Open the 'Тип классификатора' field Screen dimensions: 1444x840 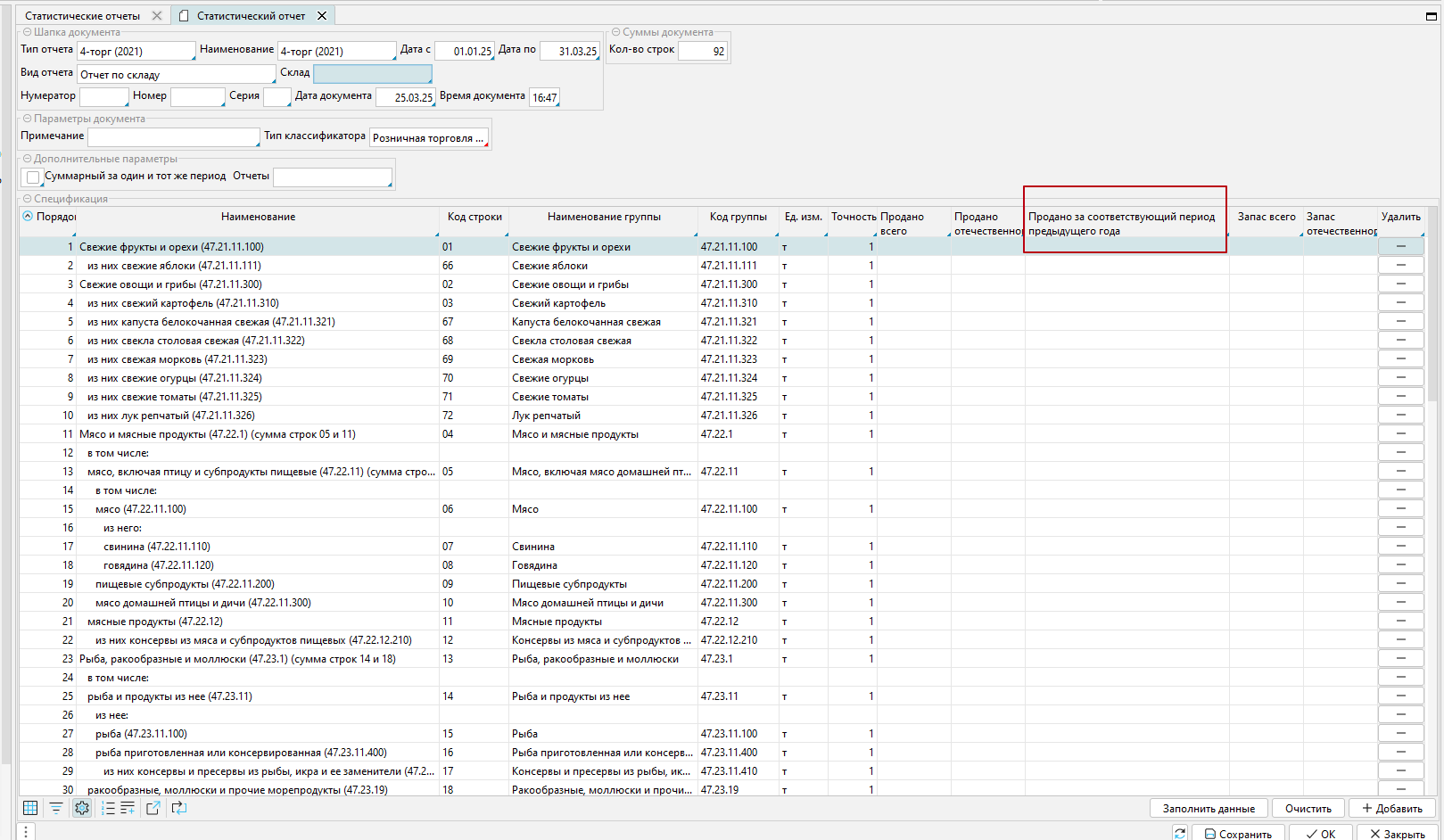(x=428, y=138)
